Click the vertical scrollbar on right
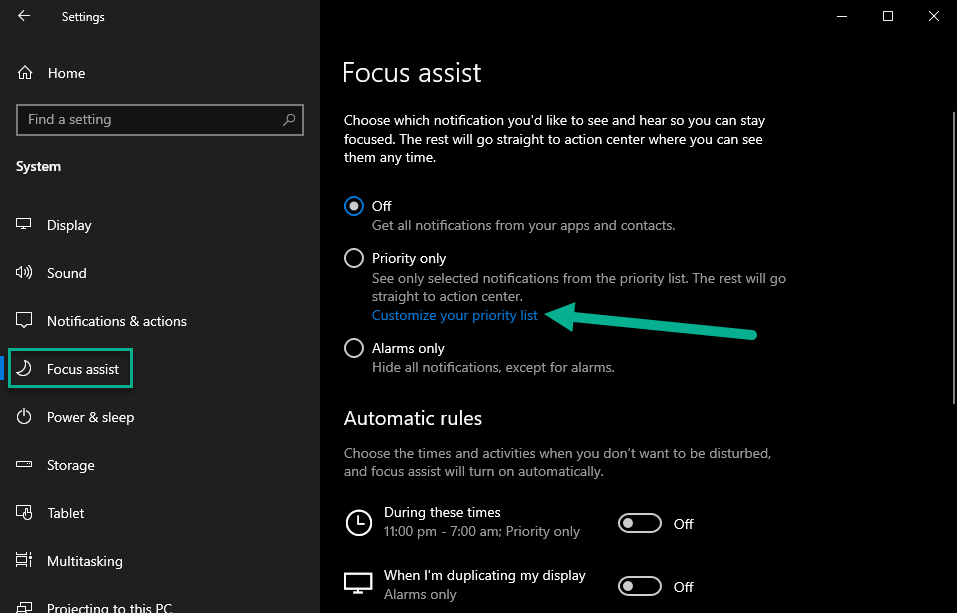Image resolution: width=957 pixels, height=613 pixels. tap(954, 257)
